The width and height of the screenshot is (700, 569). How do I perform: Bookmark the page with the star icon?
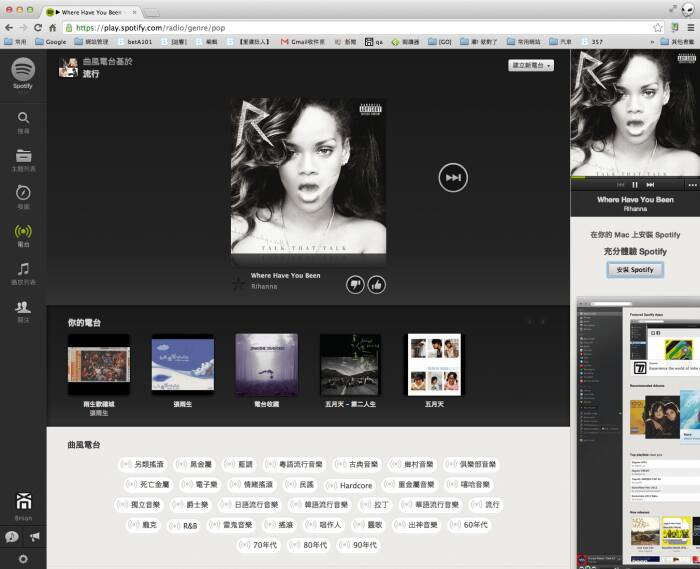click(658, 28)
